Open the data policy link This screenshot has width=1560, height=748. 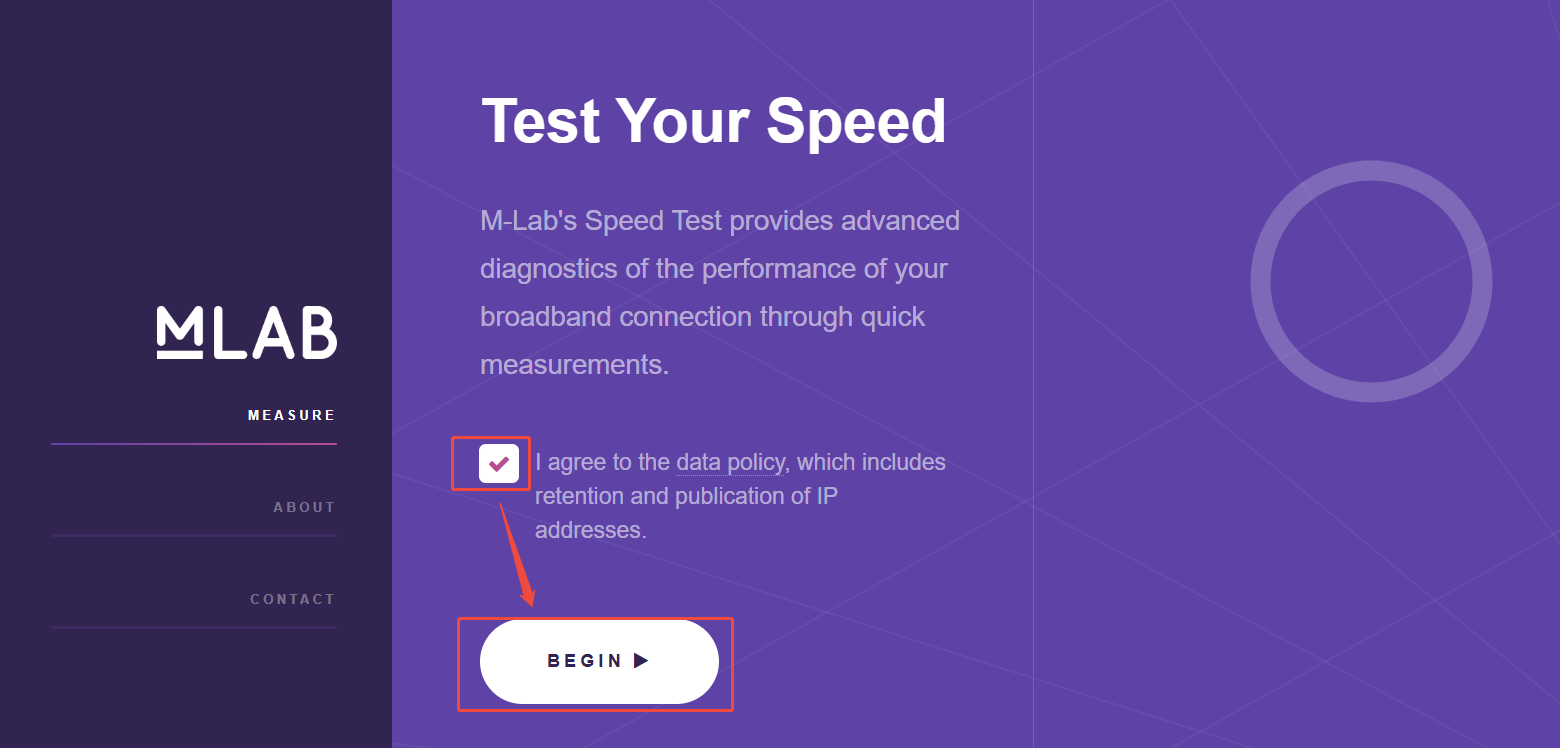(730, 462)
